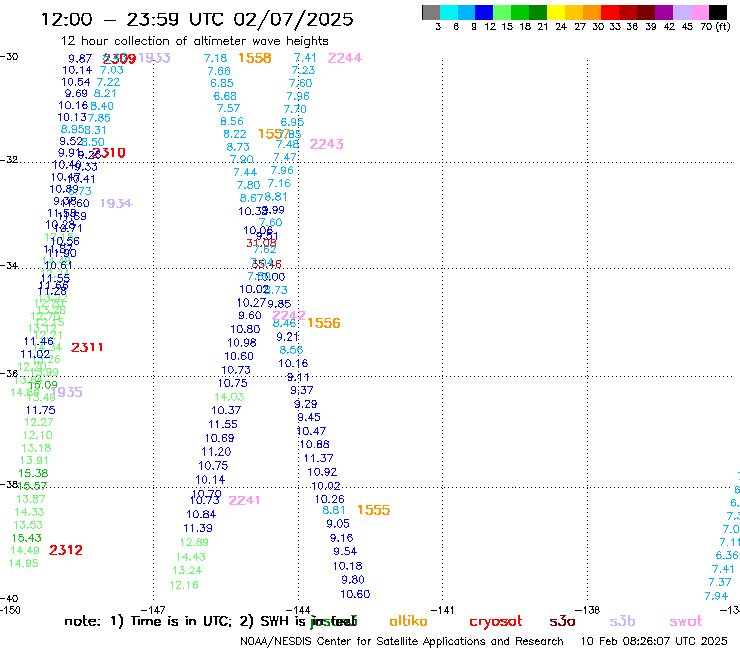Click the wave height value '15.38'

[33, 473]
